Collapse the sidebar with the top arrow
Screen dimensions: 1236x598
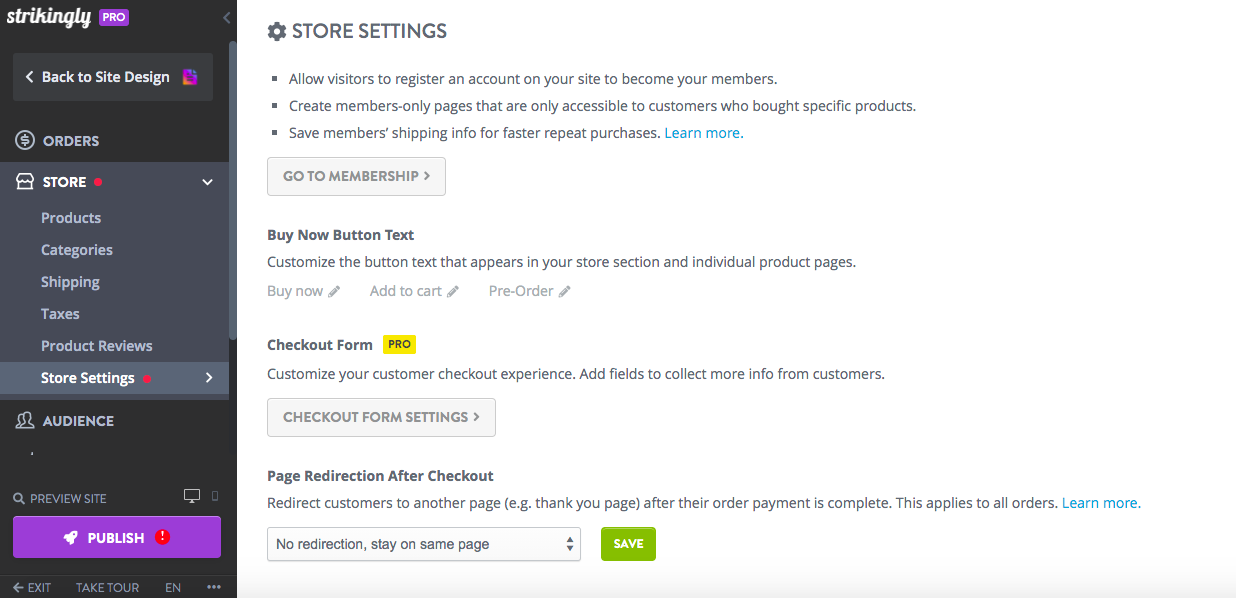pyautogui.click(x=226, y=18)
